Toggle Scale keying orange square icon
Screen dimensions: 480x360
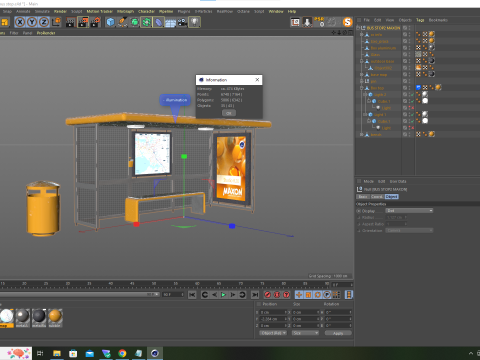308,295
